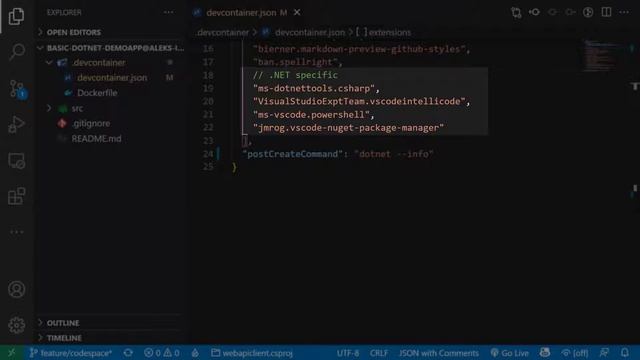Viewport: 640px width, 360px height.
Task: Click the "ms-dotnettools.csharp" string
Action: click(313, 88)
